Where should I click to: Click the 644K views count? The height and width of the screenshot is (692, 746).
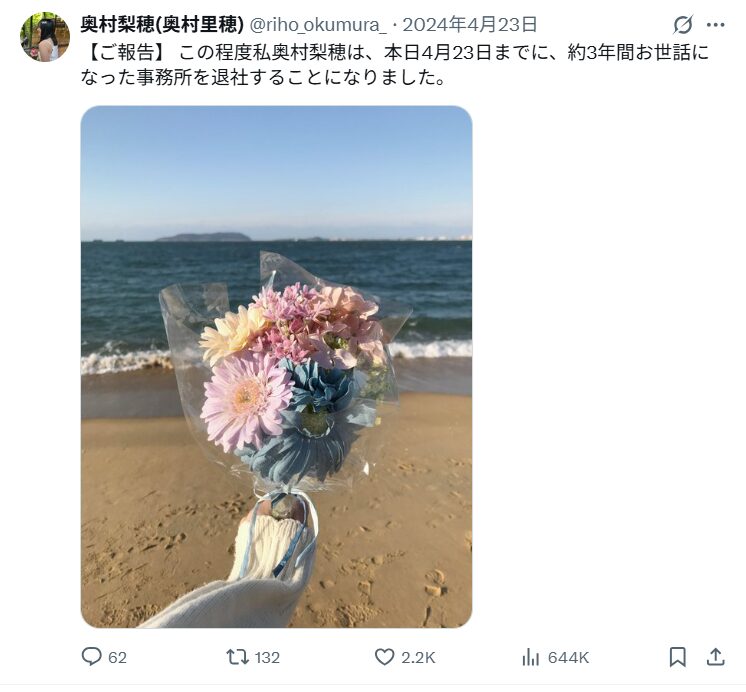point(569,658)
